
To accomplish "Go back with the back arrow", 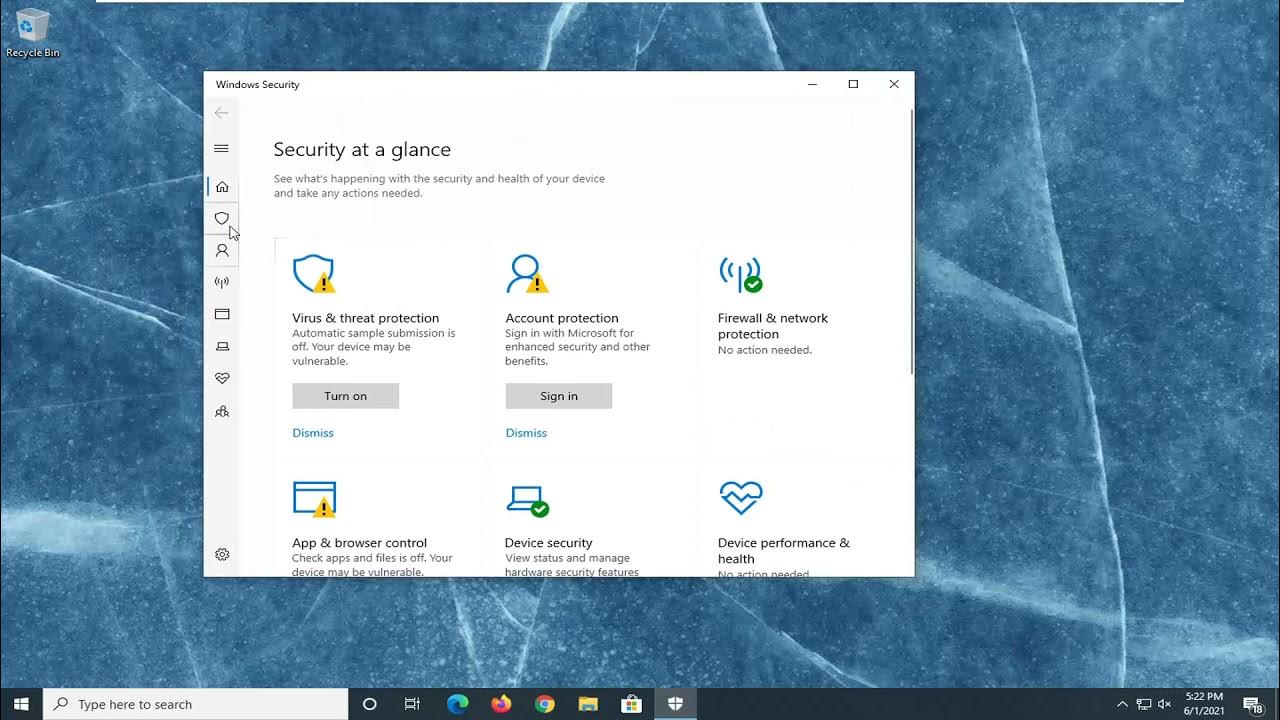I will [221, 113].
